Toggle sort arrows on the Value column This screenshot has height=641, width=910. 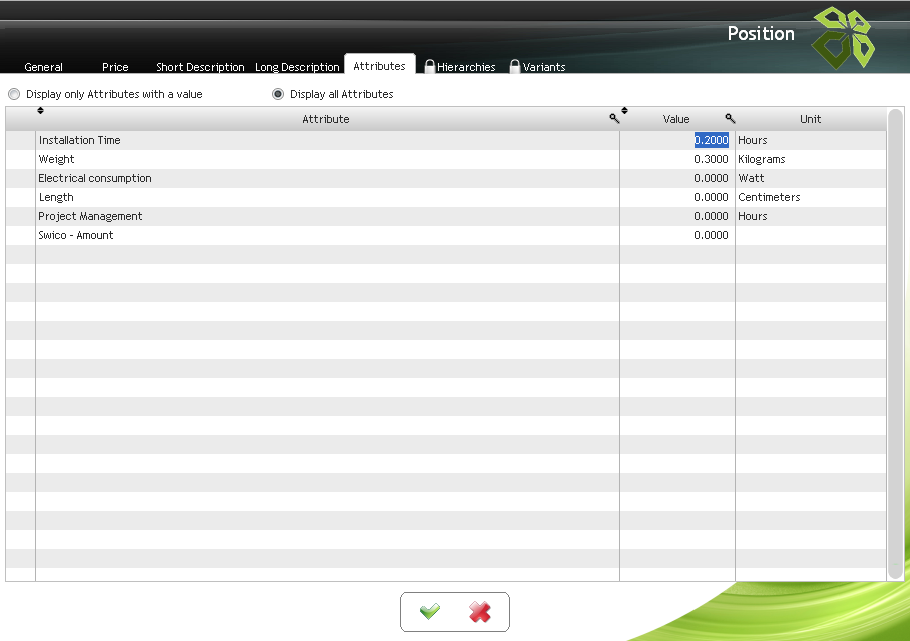click(x=624, y=111)
